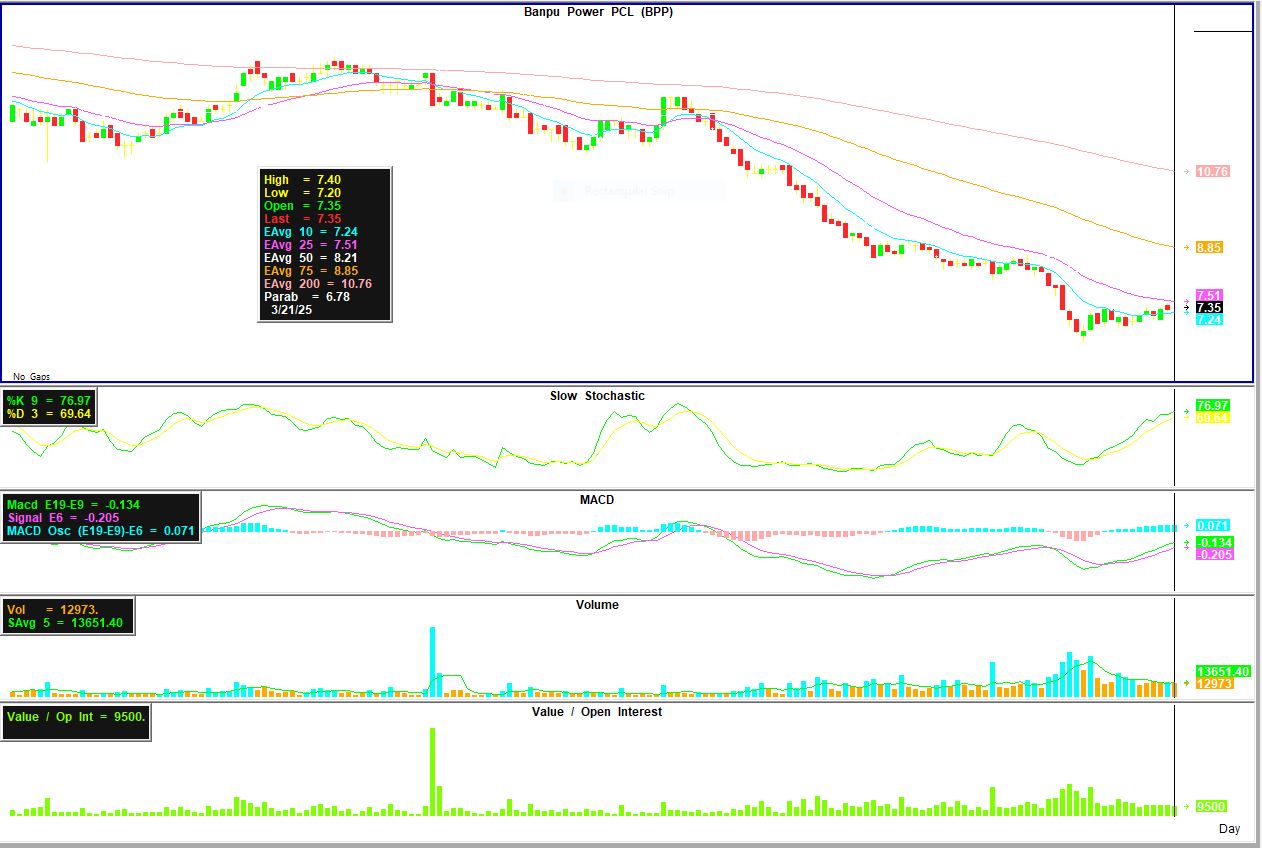Select EAvg 10 = 7.24 in the info box
This screenshot has width=1262, height=848.
[x=310, y=232]
